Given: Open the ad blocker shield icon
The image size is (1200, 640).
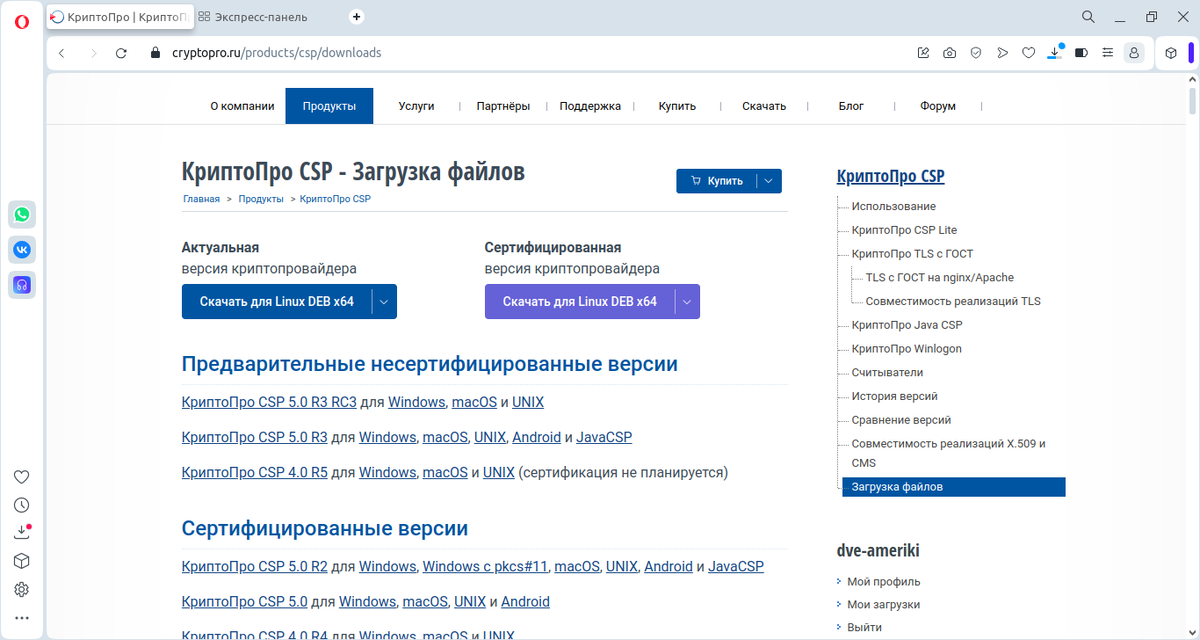Looking at the screenshot, I should point(975,53).
